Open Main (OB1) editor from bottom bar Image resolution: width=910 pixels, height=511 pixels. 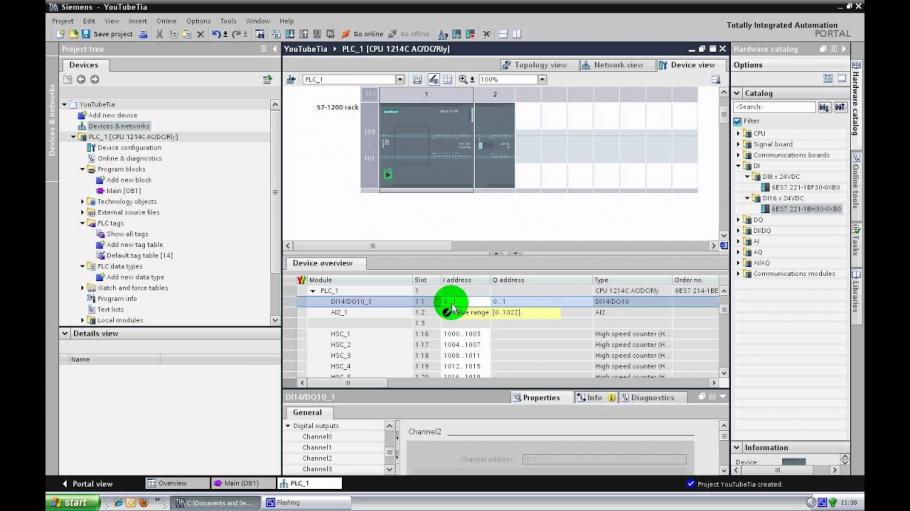point(241,483)
